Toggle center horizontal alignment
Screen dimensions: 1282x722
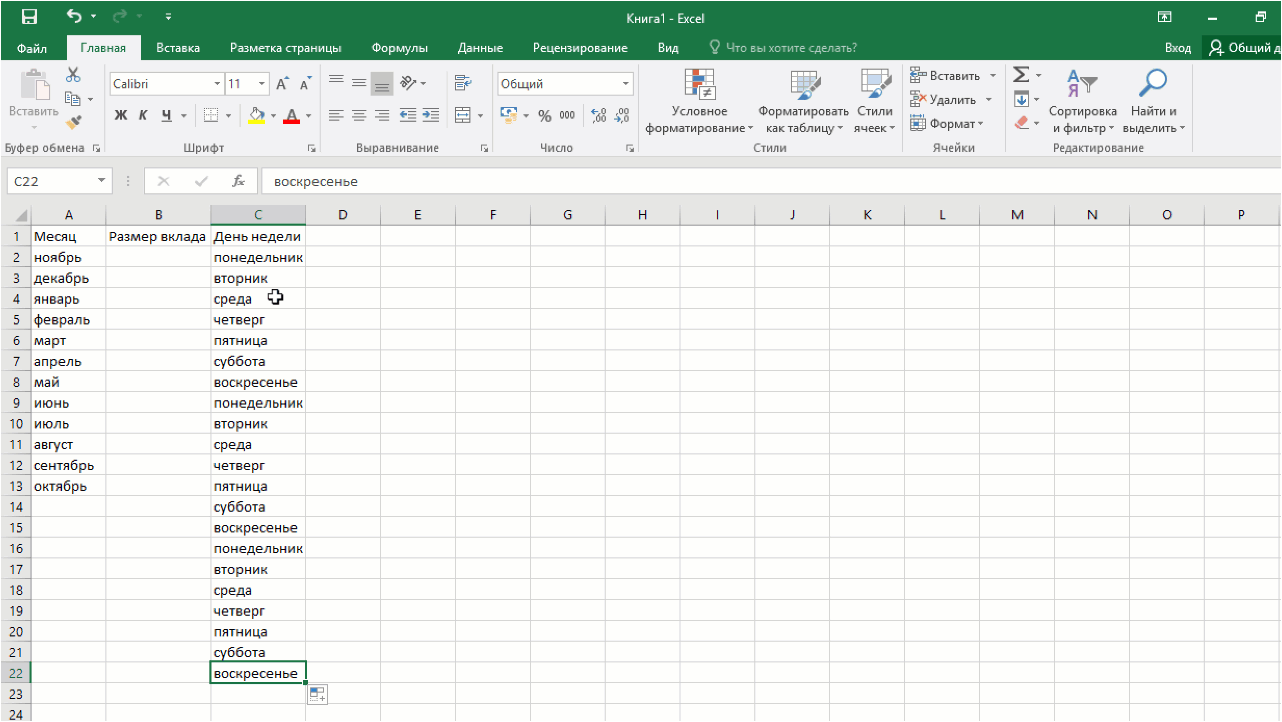[359, 115]
